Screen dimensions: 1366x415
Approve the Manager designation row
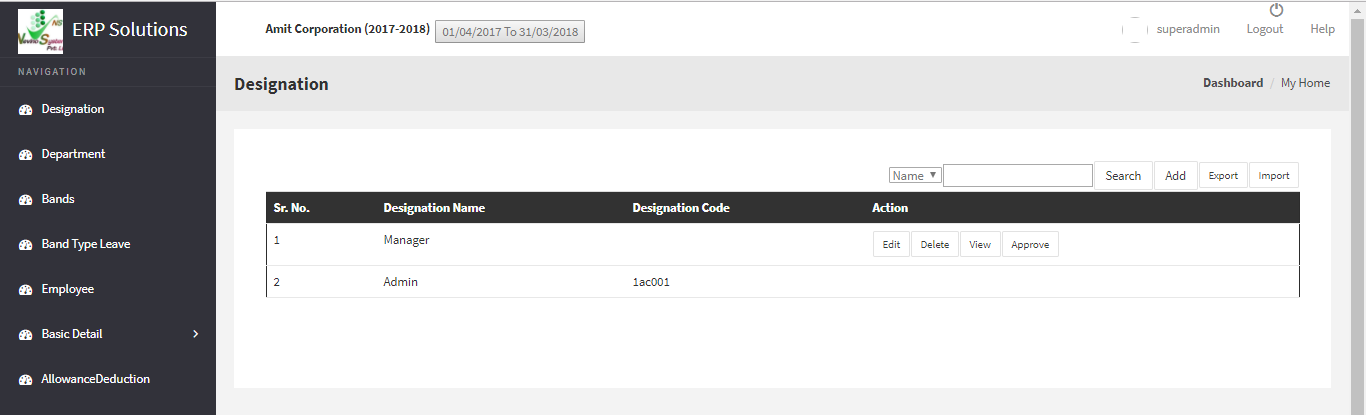1030,245
